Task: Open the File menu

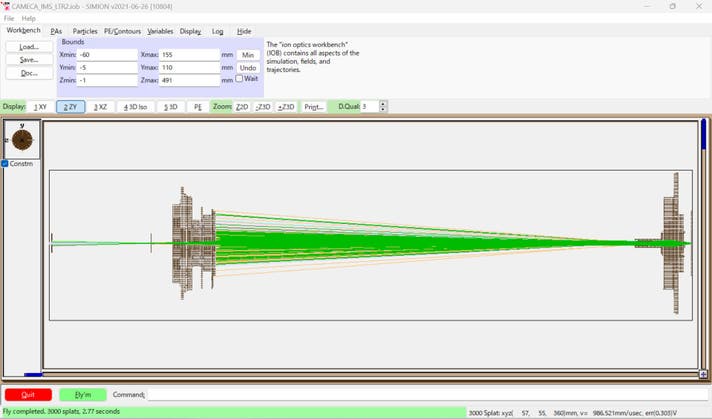Action: pyautogui.click(x=9, y=18)
